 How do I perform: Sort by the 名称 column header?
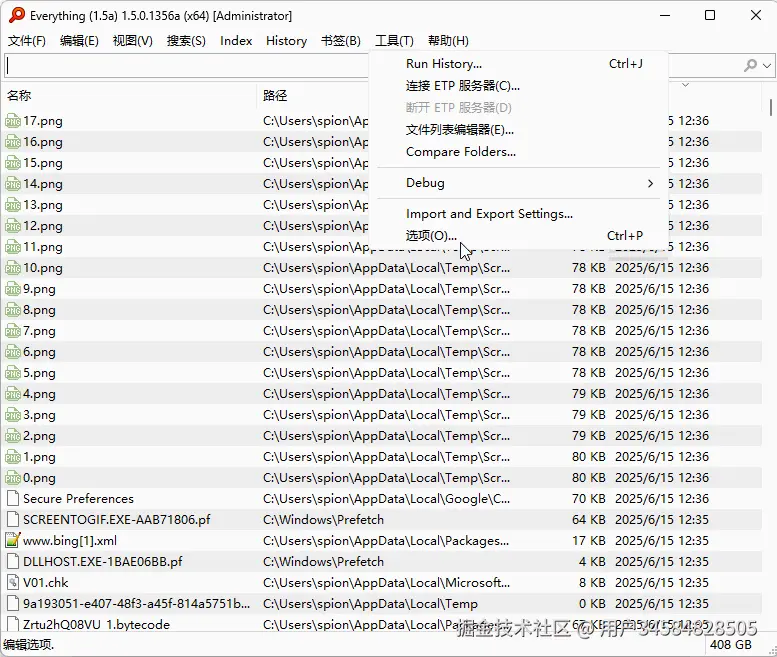129,95
